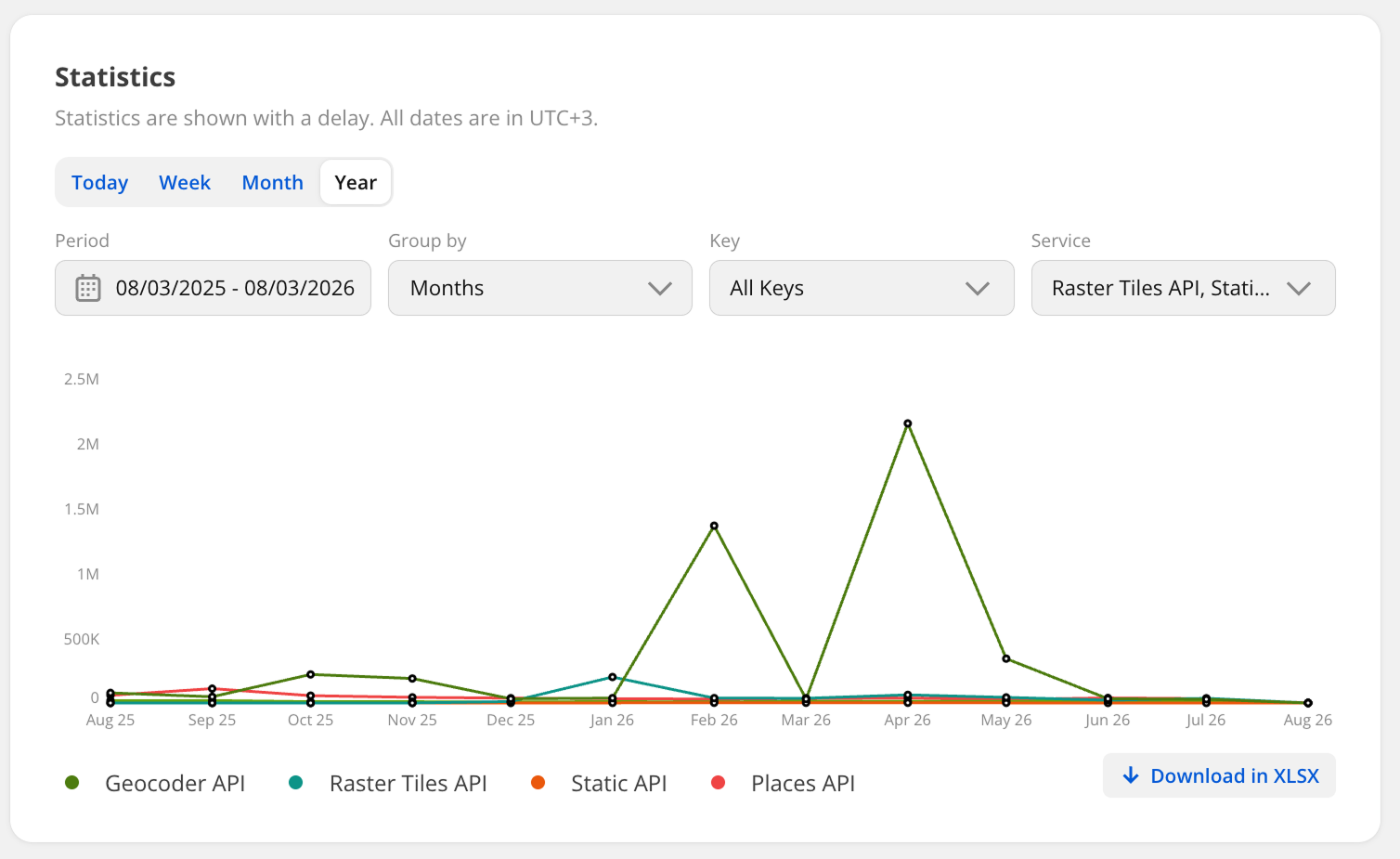Open the Group by Months dropdown
This screenshot has width=1400, height=859.
(x=540, y=288)
